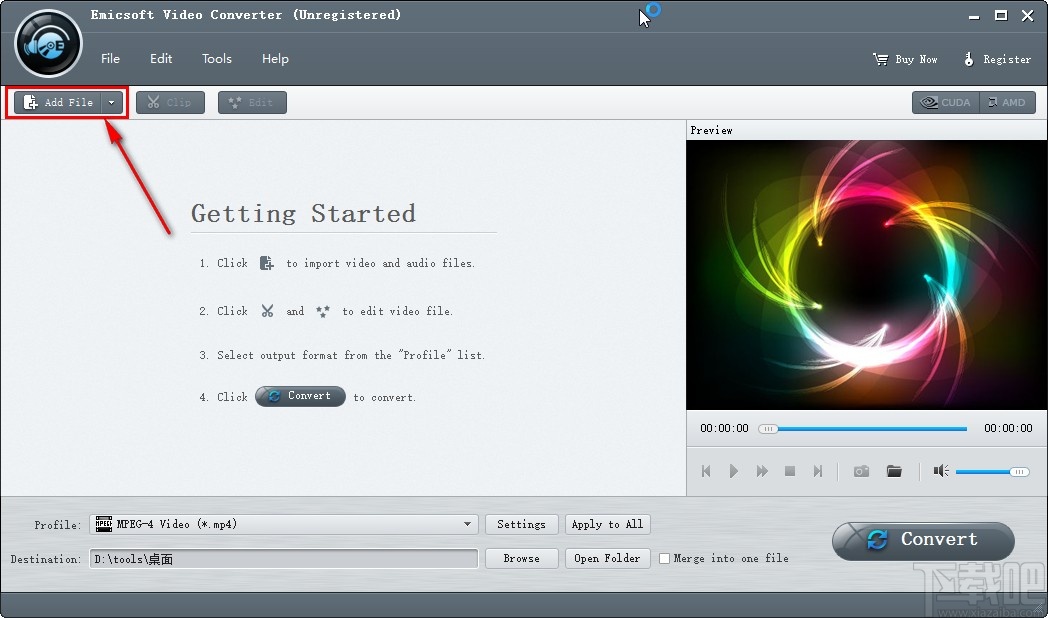
Task: Stop the preview playback
Action: [790, 471]
